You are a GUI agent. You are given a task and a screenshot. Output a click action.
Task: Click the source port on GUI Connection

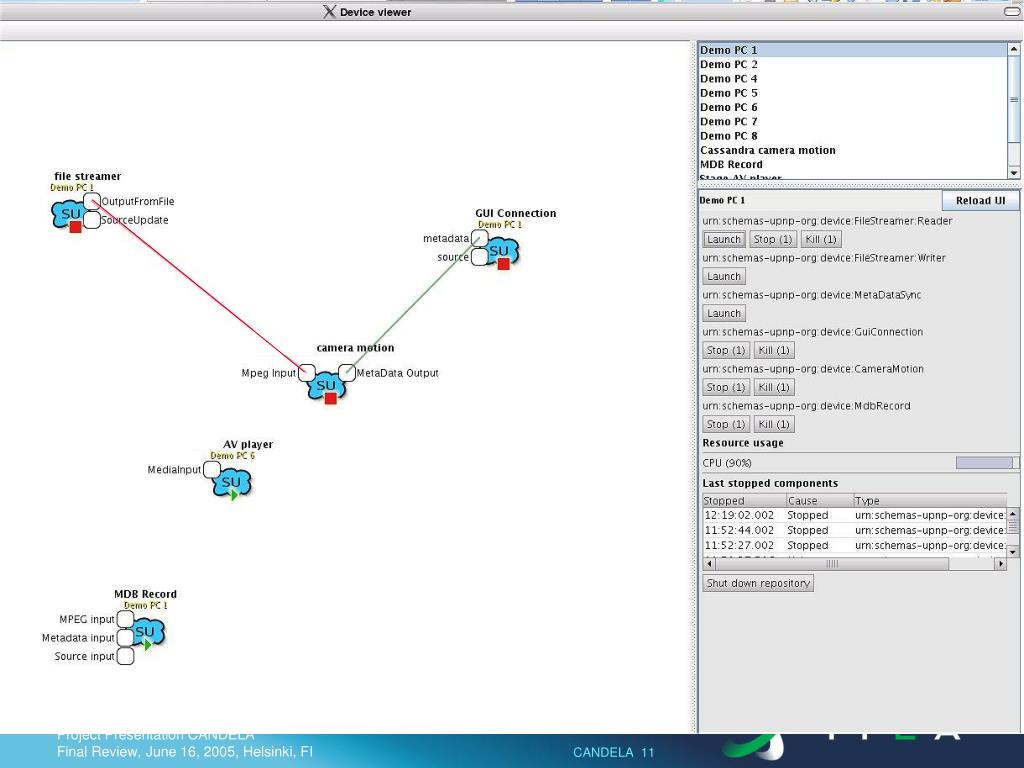tap(479, 257)
